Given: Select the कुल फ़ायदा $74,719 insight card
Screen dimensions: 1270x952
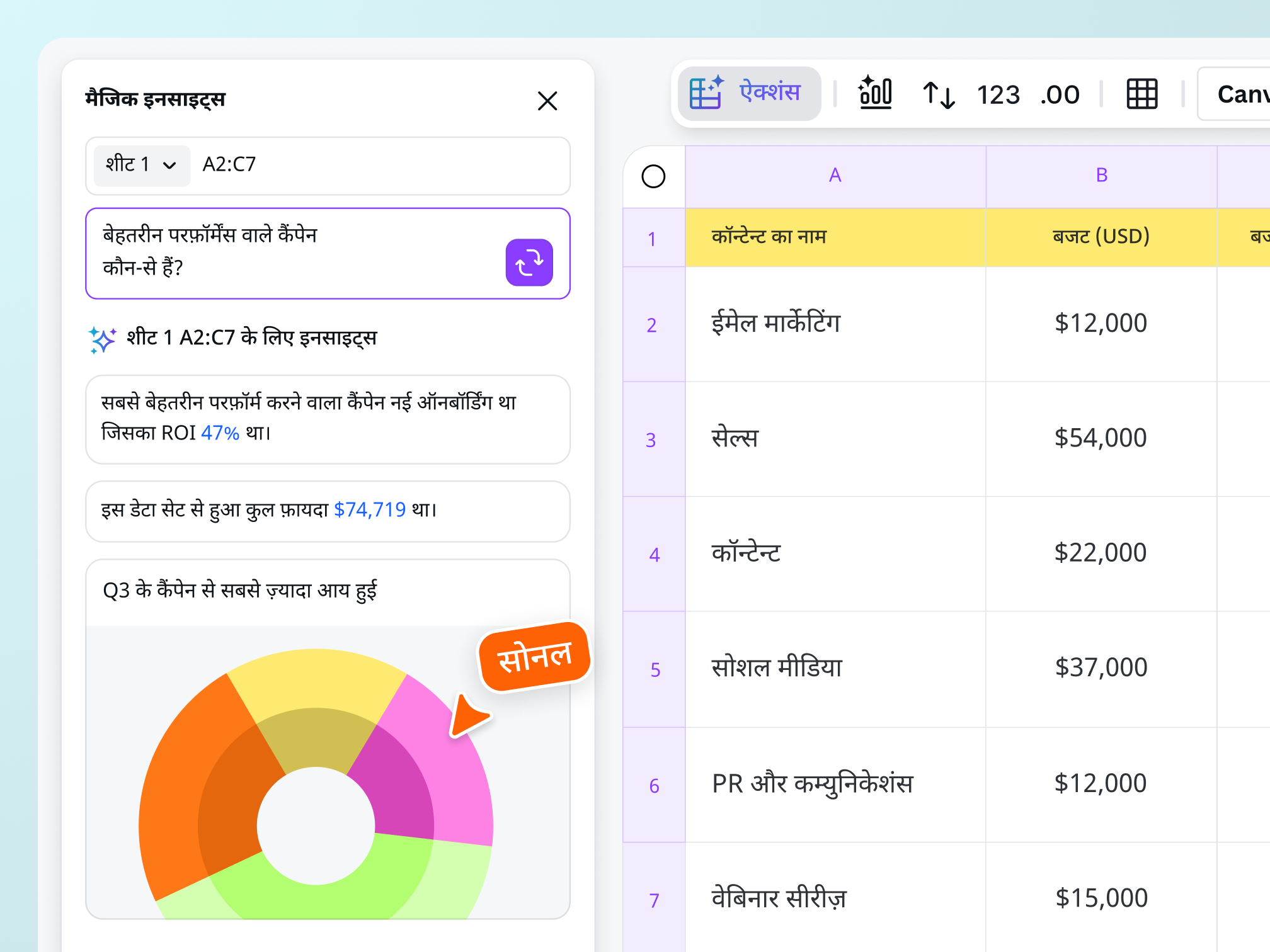Looking at the screenshot, I should (328, 511).
